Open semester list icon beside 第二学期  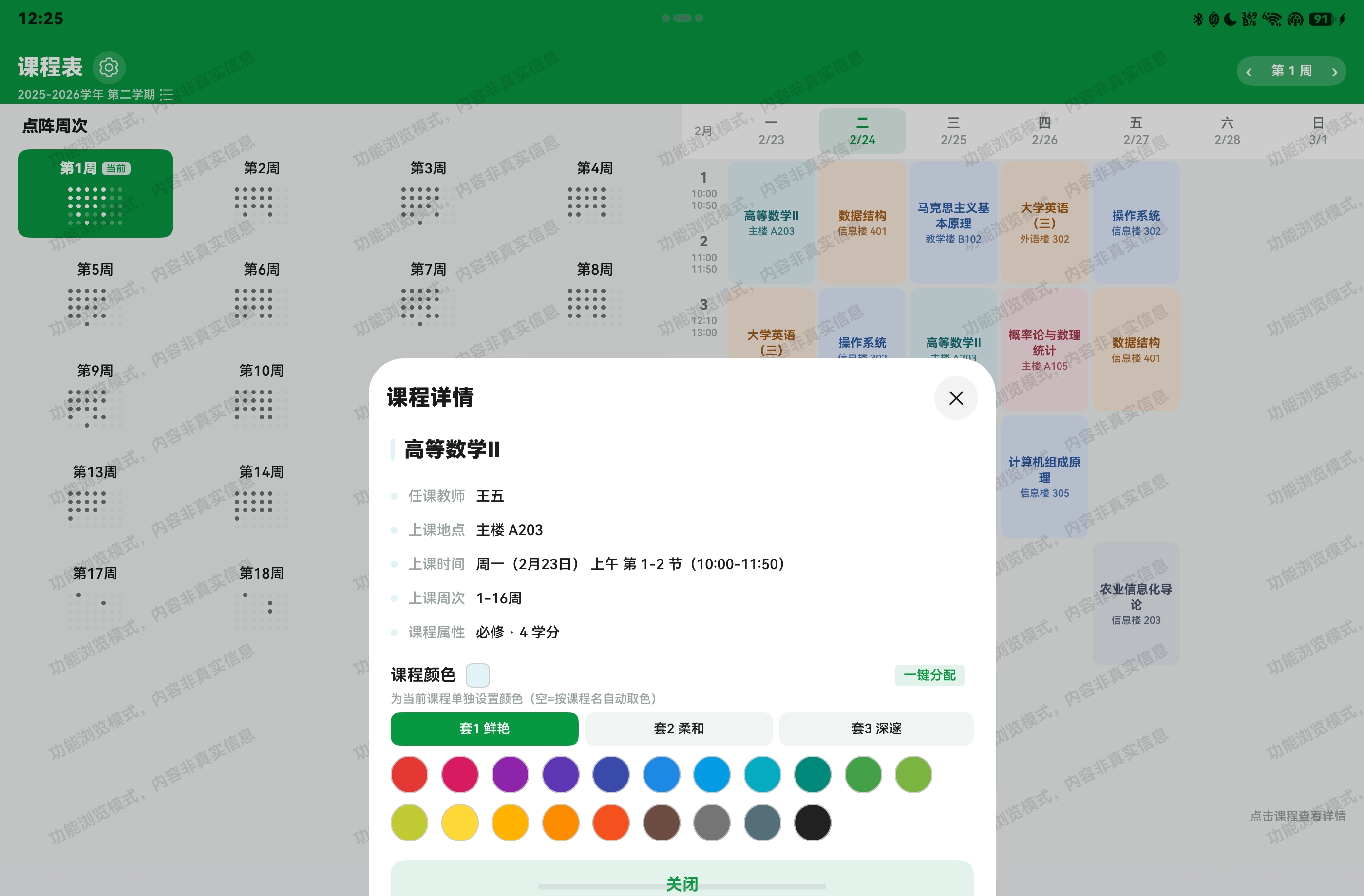click(167, 94)
